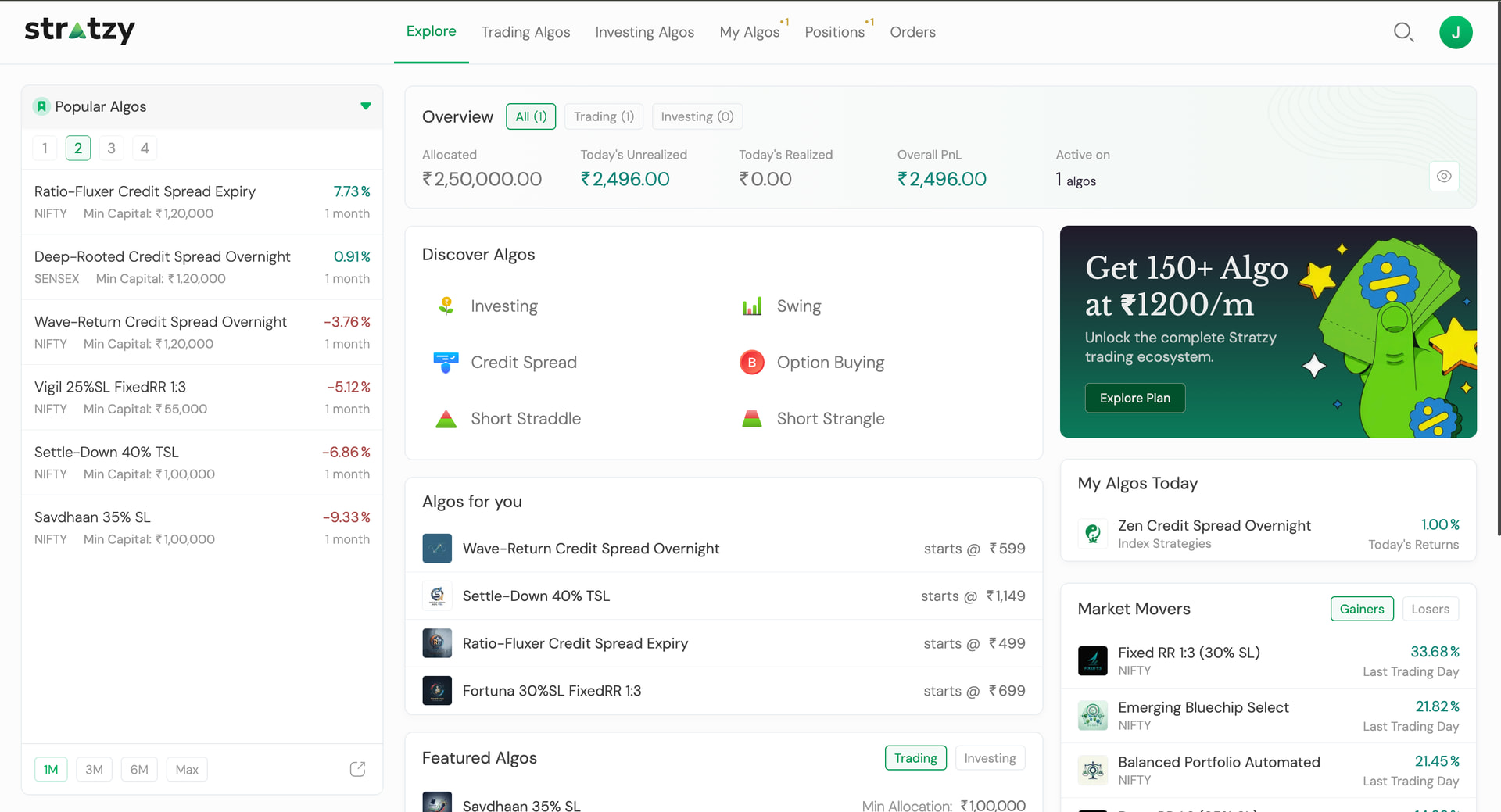The width and height of the screenshot is (1501, 812).
Task: Open the Orders tab
Action: [x=912, y=32]
